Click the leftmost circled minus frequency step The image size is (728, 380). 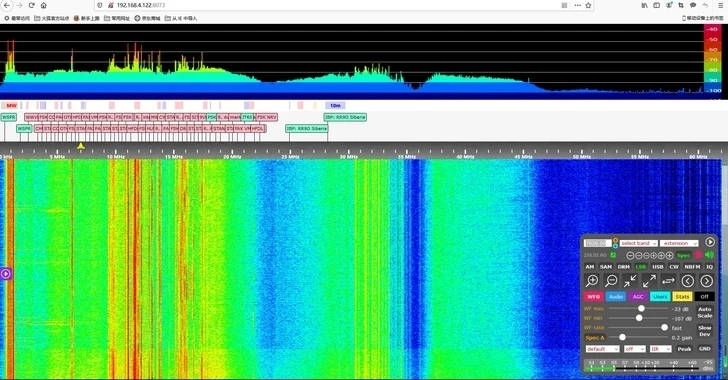coord(630,256)
